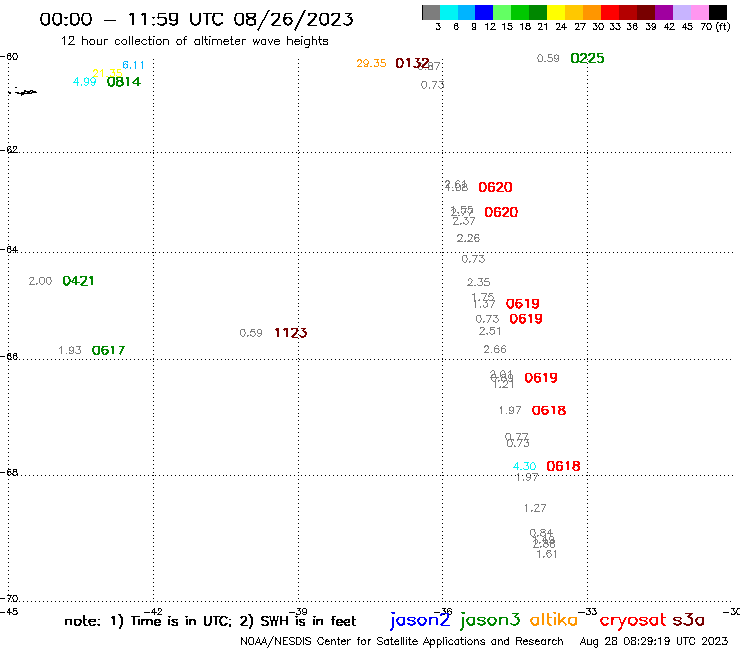Screen dimensions: 740x650
Task: Click the cyan 4.30 wave height value
Action: pyautogui.click(x=524, y=466)
